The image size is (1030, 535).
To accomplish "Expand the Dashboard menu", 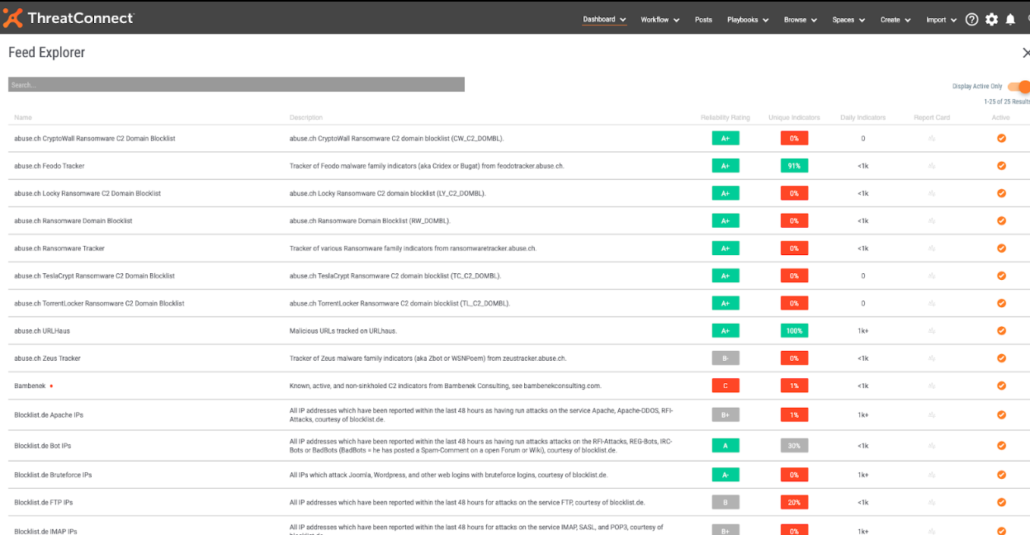I will [604, 20].
